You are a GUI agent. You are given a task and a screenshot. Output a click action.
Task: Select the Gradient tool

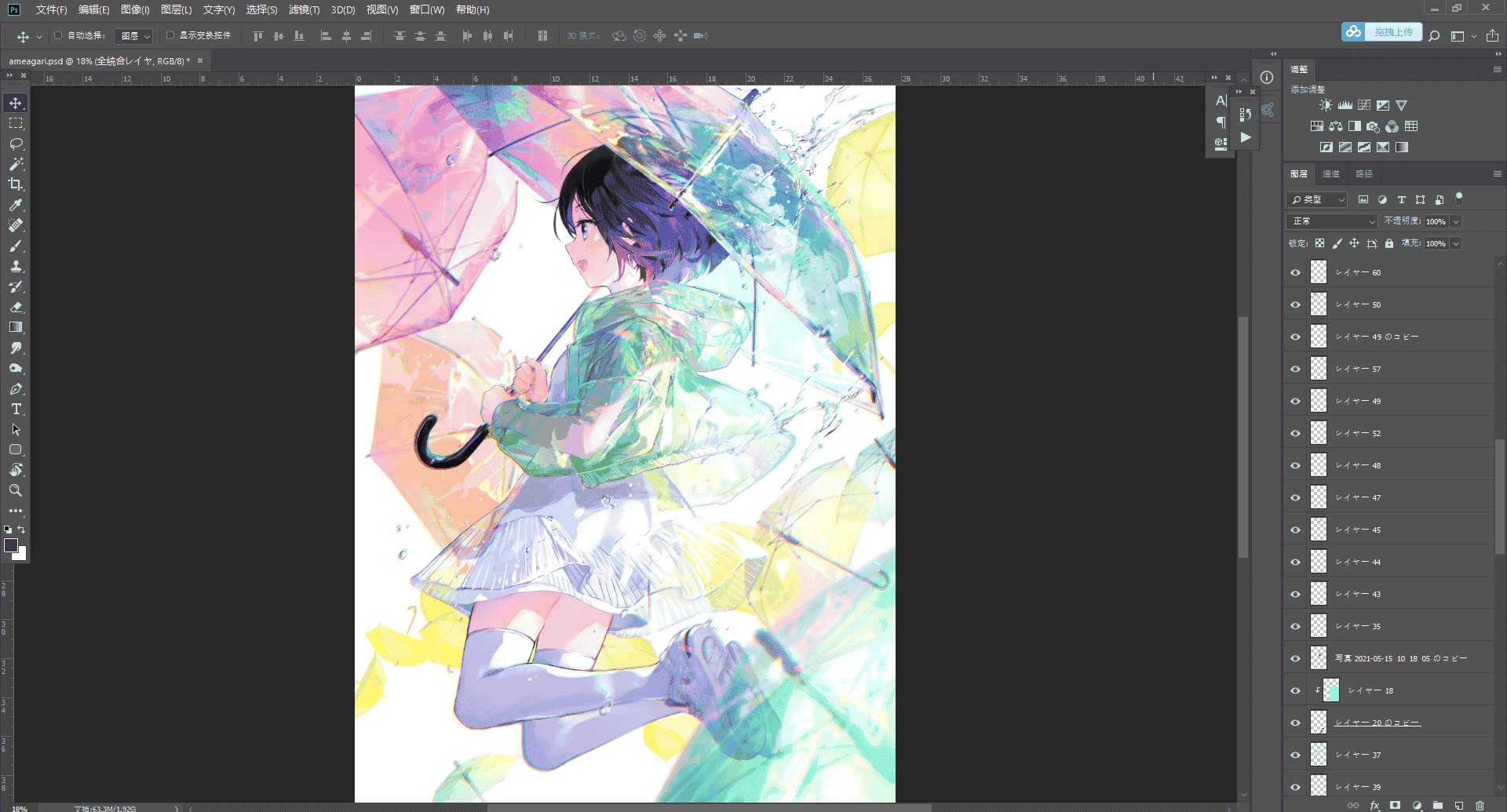pyautogui.click(x=16, y=327)
